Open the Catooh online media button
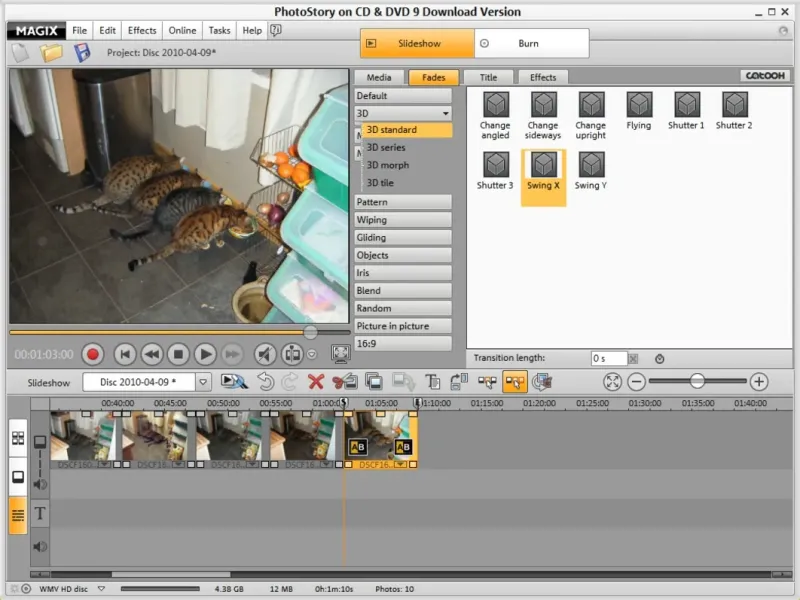The width and height of the screenshot is (800, 600). [x=765, y=76]
